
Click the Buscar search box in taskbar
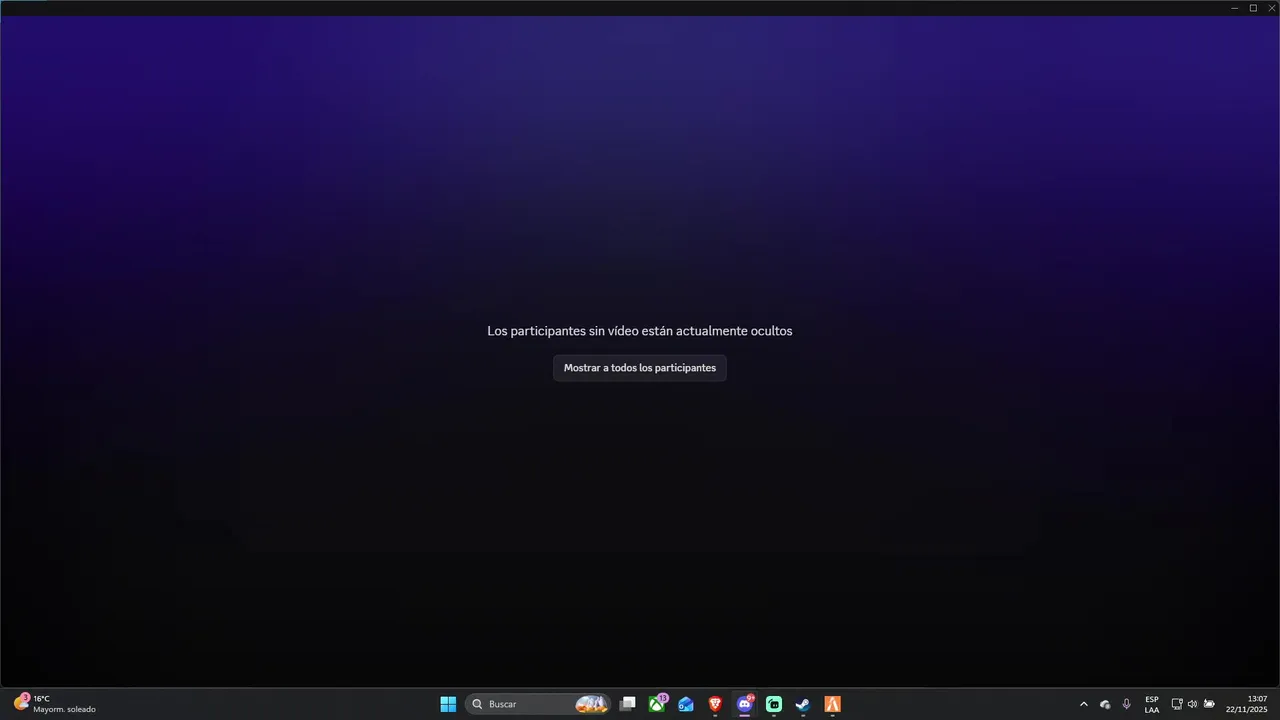[x=538, y=704]
